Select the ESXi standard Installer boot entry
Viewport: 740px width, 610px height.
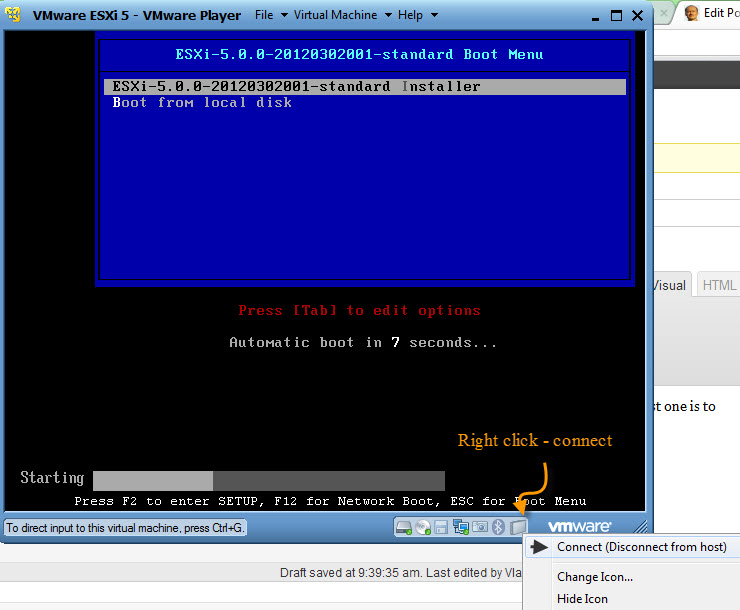point(365,86)
